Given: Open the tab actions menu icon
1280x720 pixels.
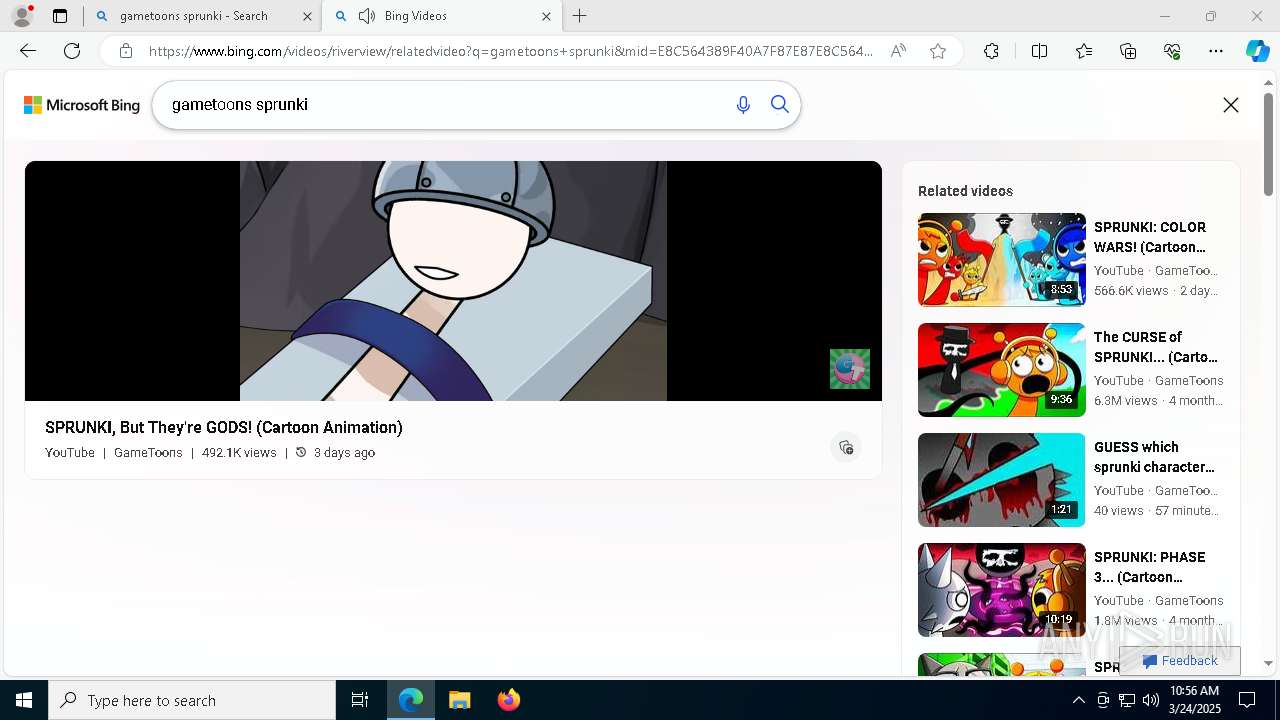Looking at the screenshot, I should pos(60,16).
